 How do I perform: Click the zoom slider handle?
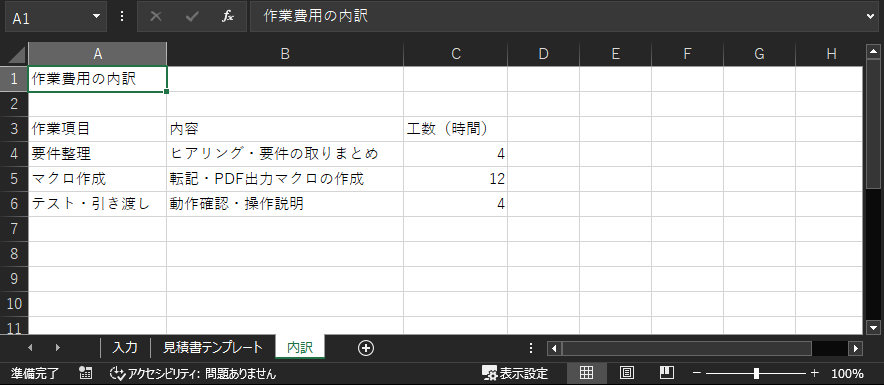pos(756,373)
